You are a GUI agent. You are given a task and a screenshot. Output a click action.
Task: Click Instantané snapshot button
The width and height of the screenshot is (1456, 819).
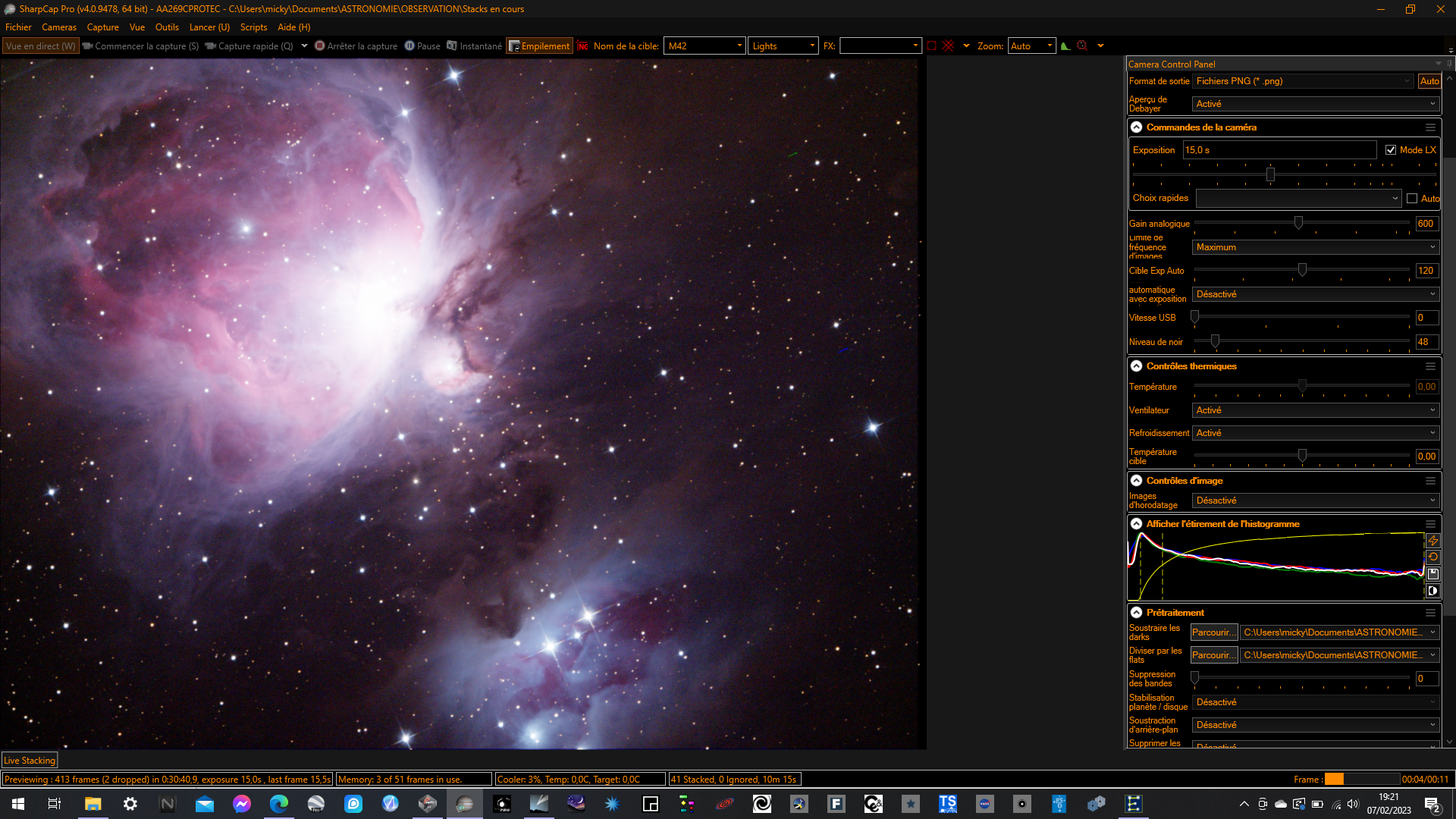(x=474, y=46)
